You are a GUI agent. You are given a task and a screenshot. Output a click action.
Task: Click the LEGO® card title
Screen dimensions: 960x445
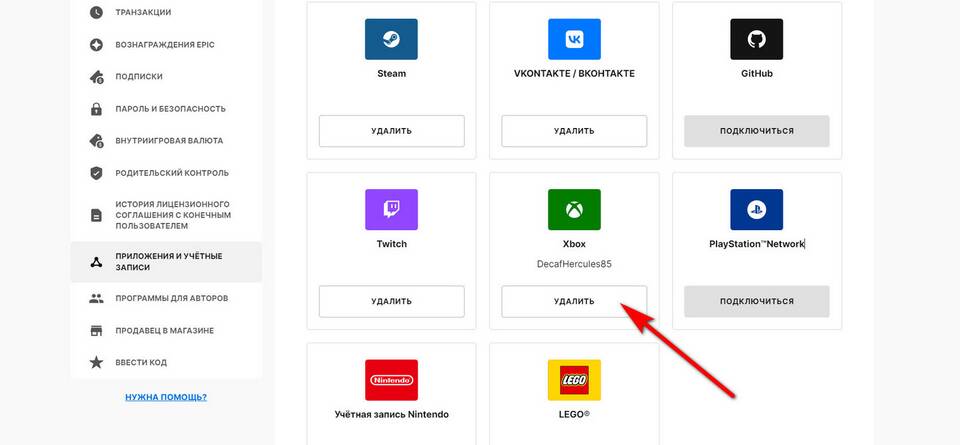click(574, 414)
